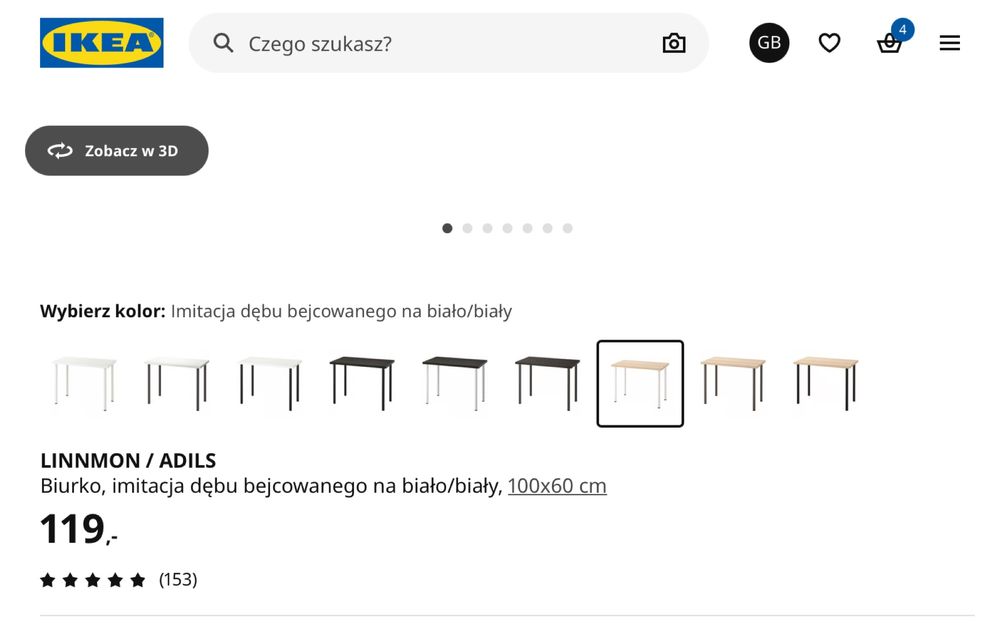The height and width of the screenshot is (628, 1000).
Task: Open the GB profile avatar
Action: coord(769,43)
